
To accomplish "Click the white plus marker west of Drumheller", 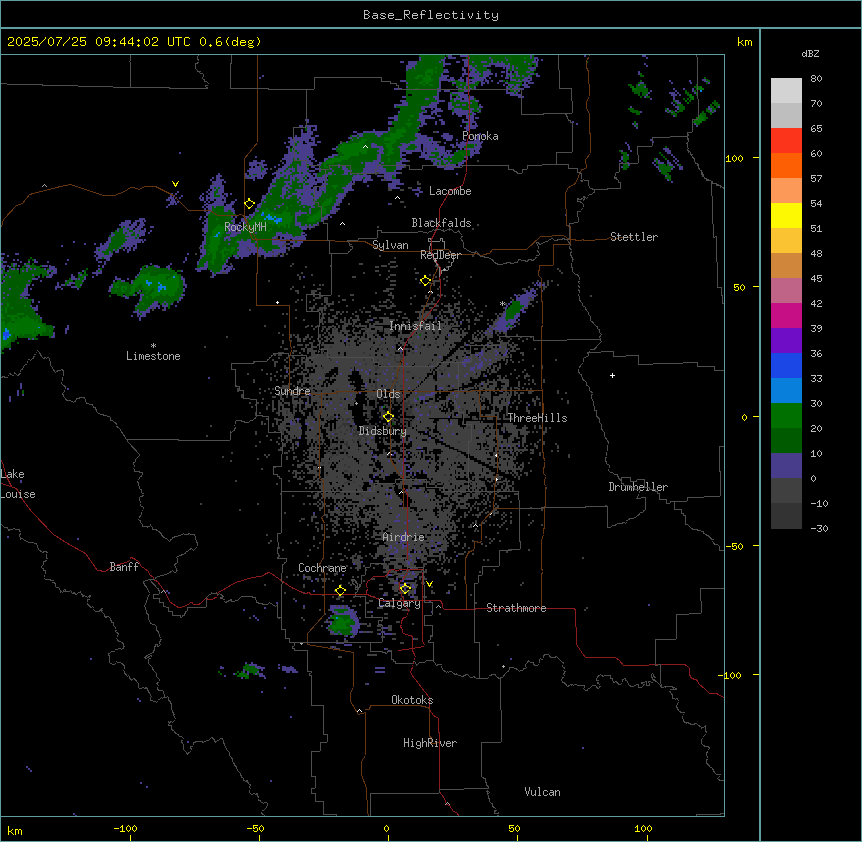I will (x=612, y=375).
